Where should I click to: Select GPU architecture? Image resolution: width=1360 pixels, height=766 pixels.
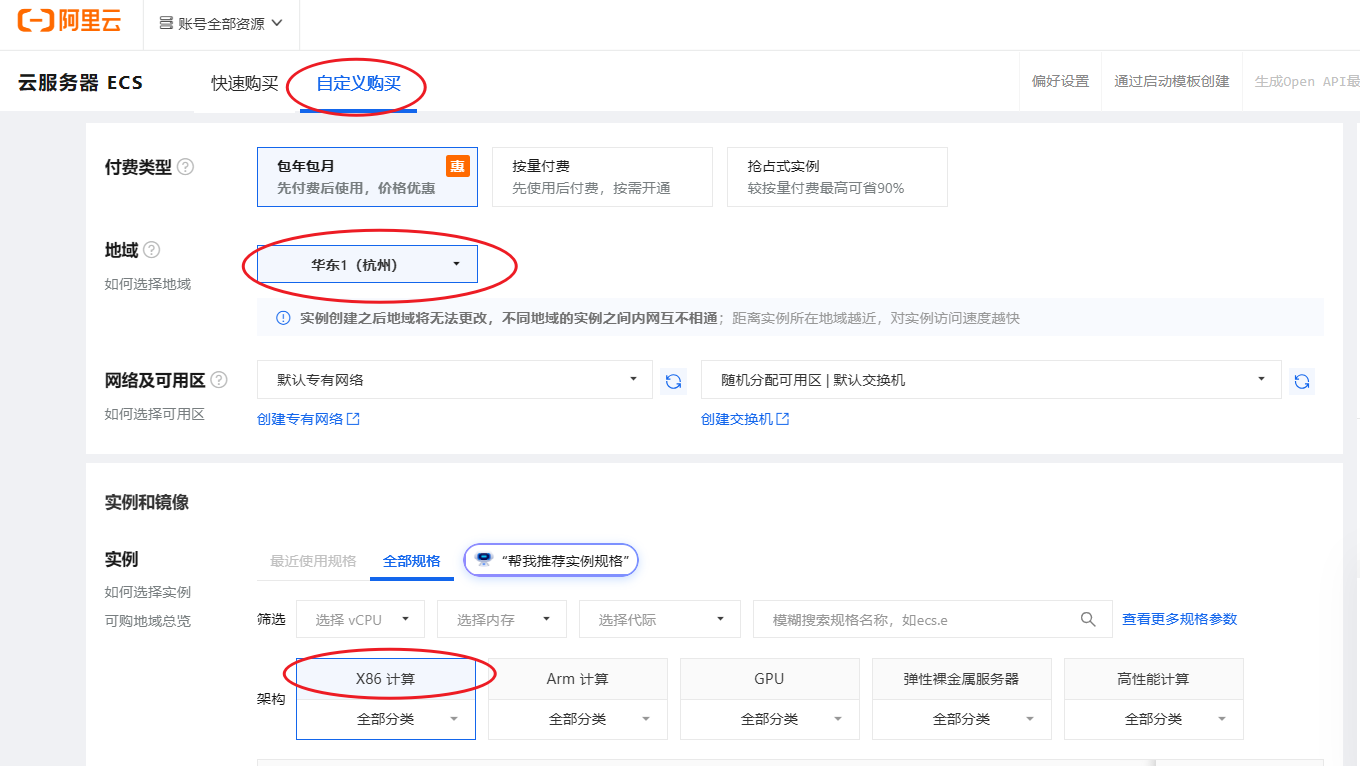[x=770, y=679]
